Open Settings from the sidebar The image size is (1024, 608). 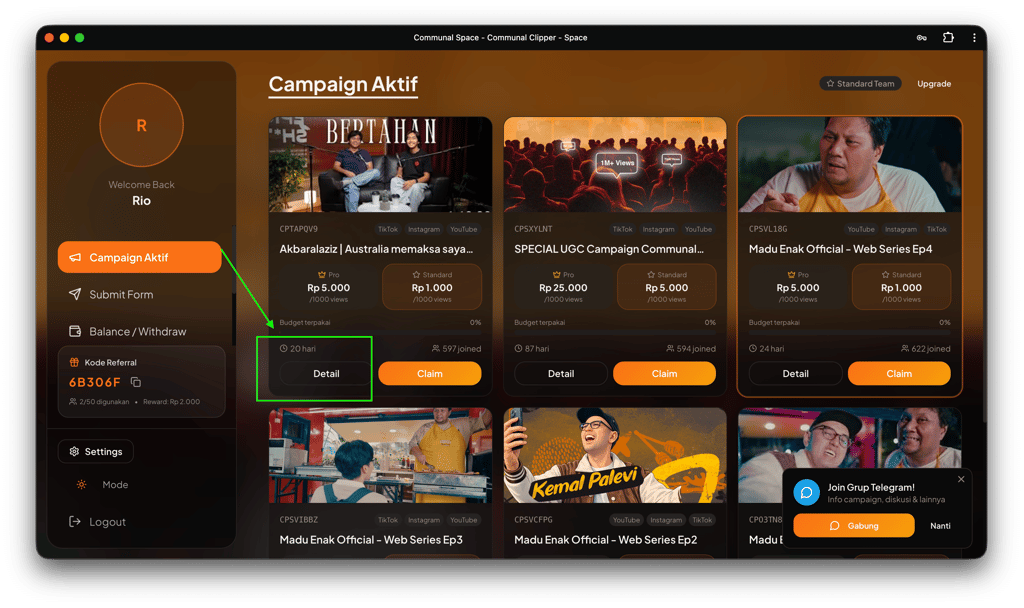tap(95, 451)
